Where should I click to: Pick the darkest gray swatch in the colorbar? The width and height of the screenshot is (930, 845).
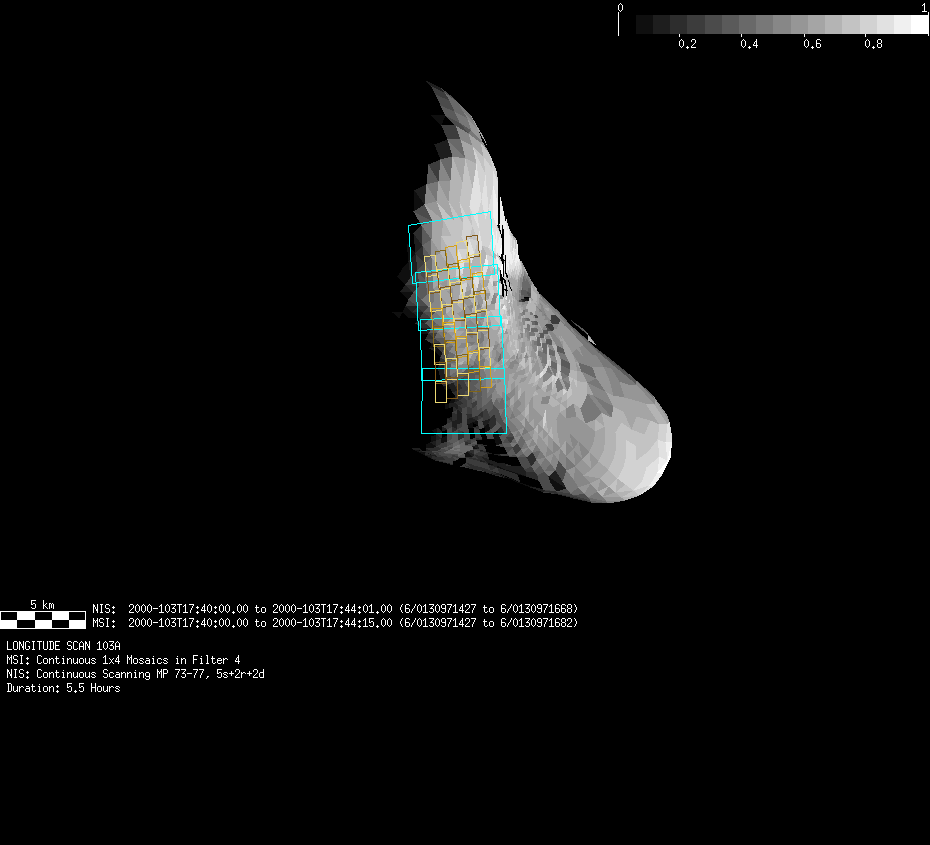[645, 24]
